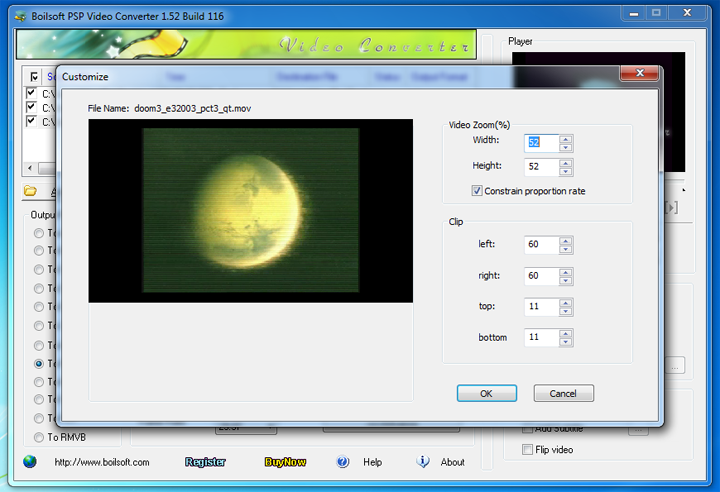Click the Clip bottom value field
This screenshot has height=492, width=720.
tap(541, 338)
